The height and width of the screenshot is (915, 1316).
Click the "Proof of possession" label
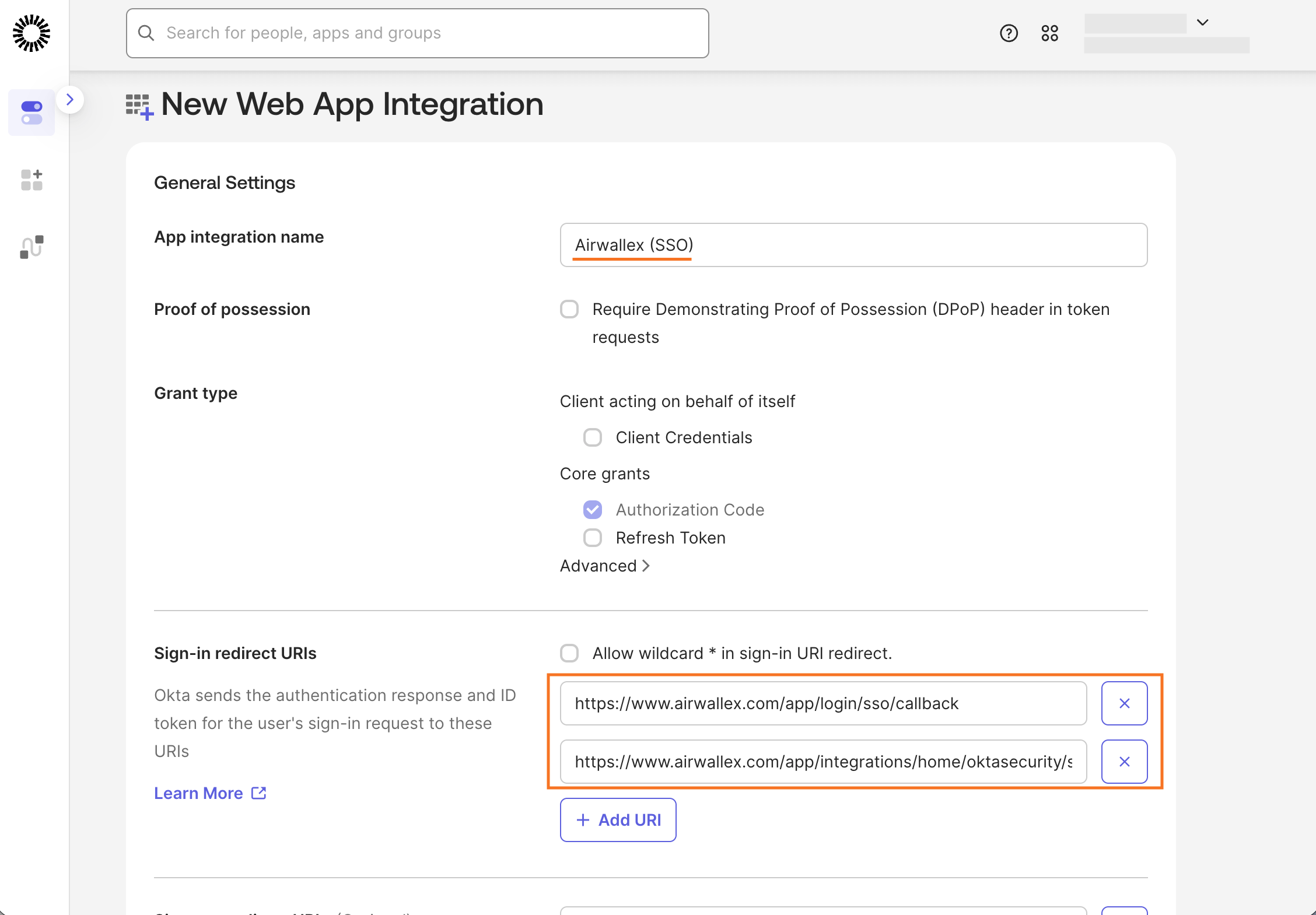point(232,309)
